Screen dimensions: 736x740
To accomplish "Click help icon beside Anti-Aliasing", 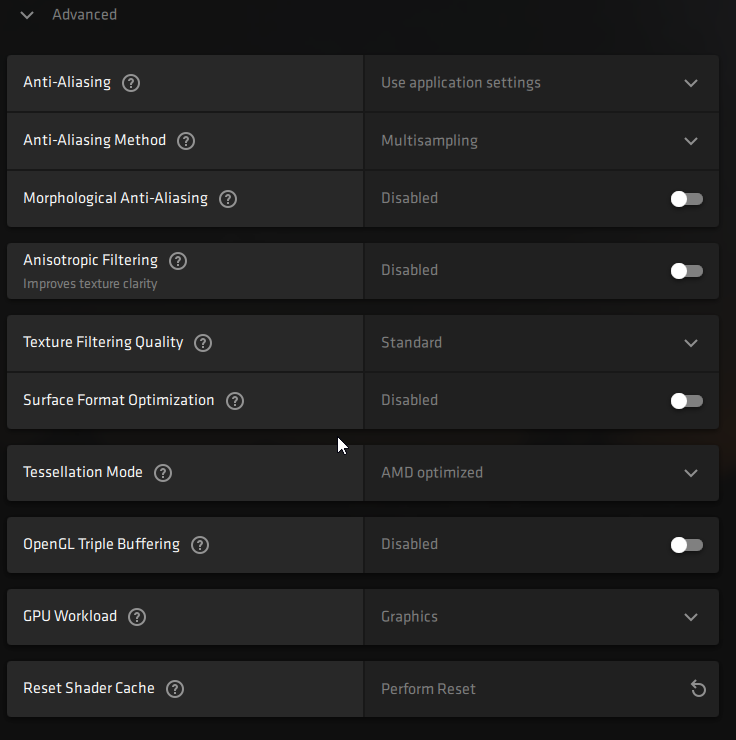I will [130, 83].
